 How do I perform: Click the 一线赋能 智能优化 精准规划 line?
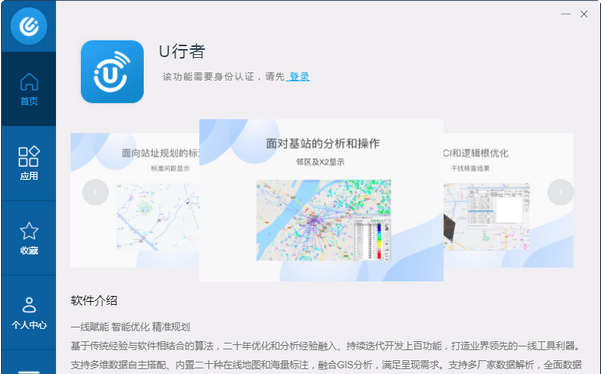click(130, 327)
